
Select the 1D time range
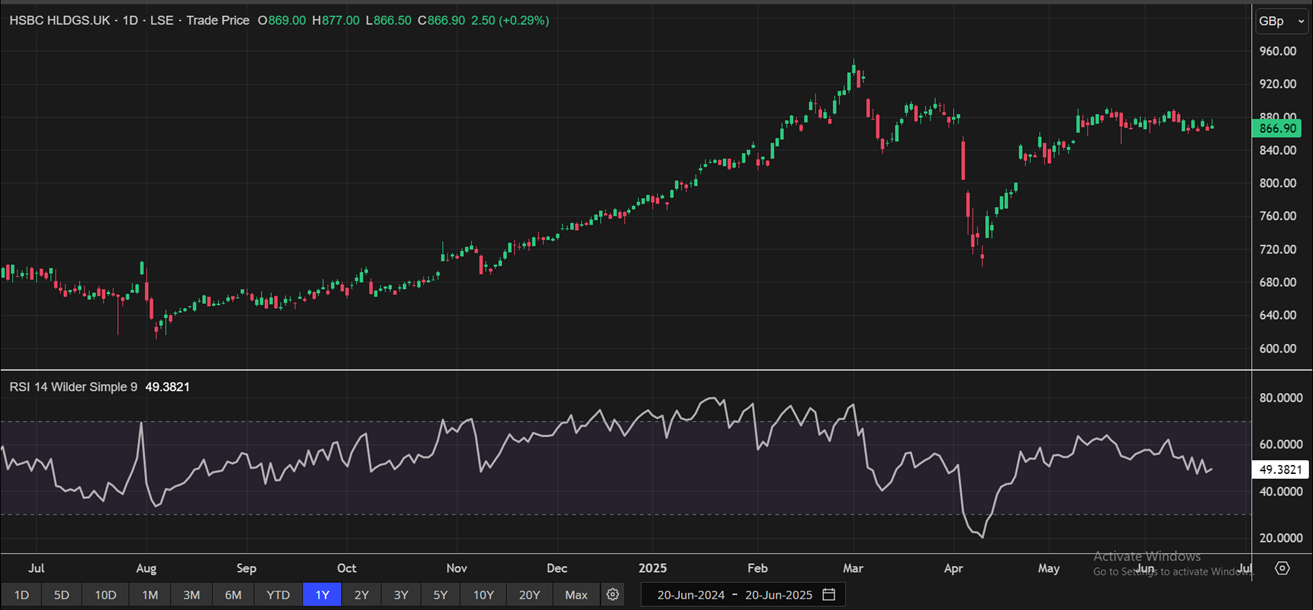[x=21, y=595]
